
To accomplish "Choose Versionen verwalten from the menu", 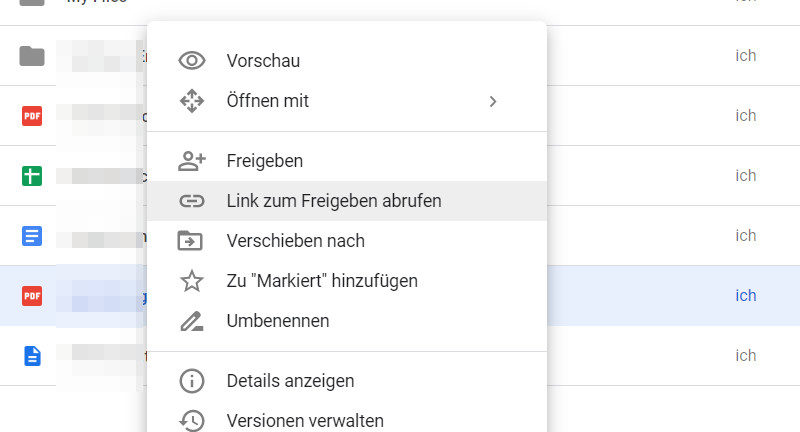I will [x=305, y=421].
